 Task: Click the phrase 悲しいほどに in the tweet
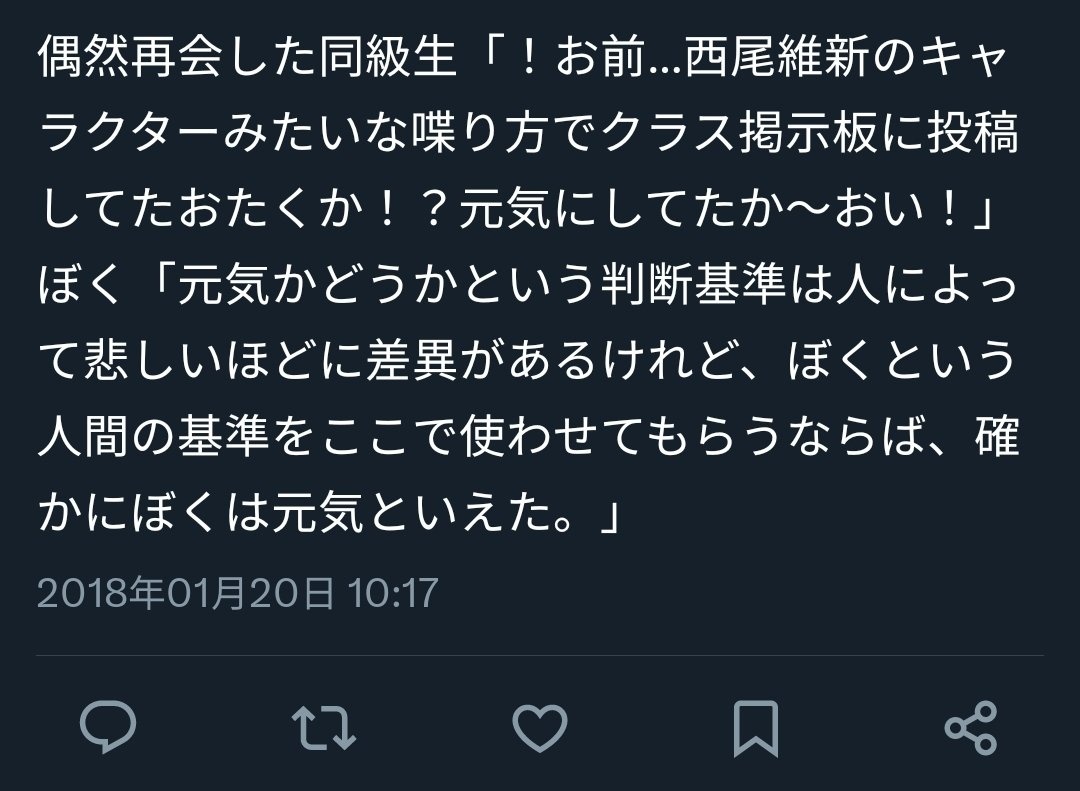point(224,360)
